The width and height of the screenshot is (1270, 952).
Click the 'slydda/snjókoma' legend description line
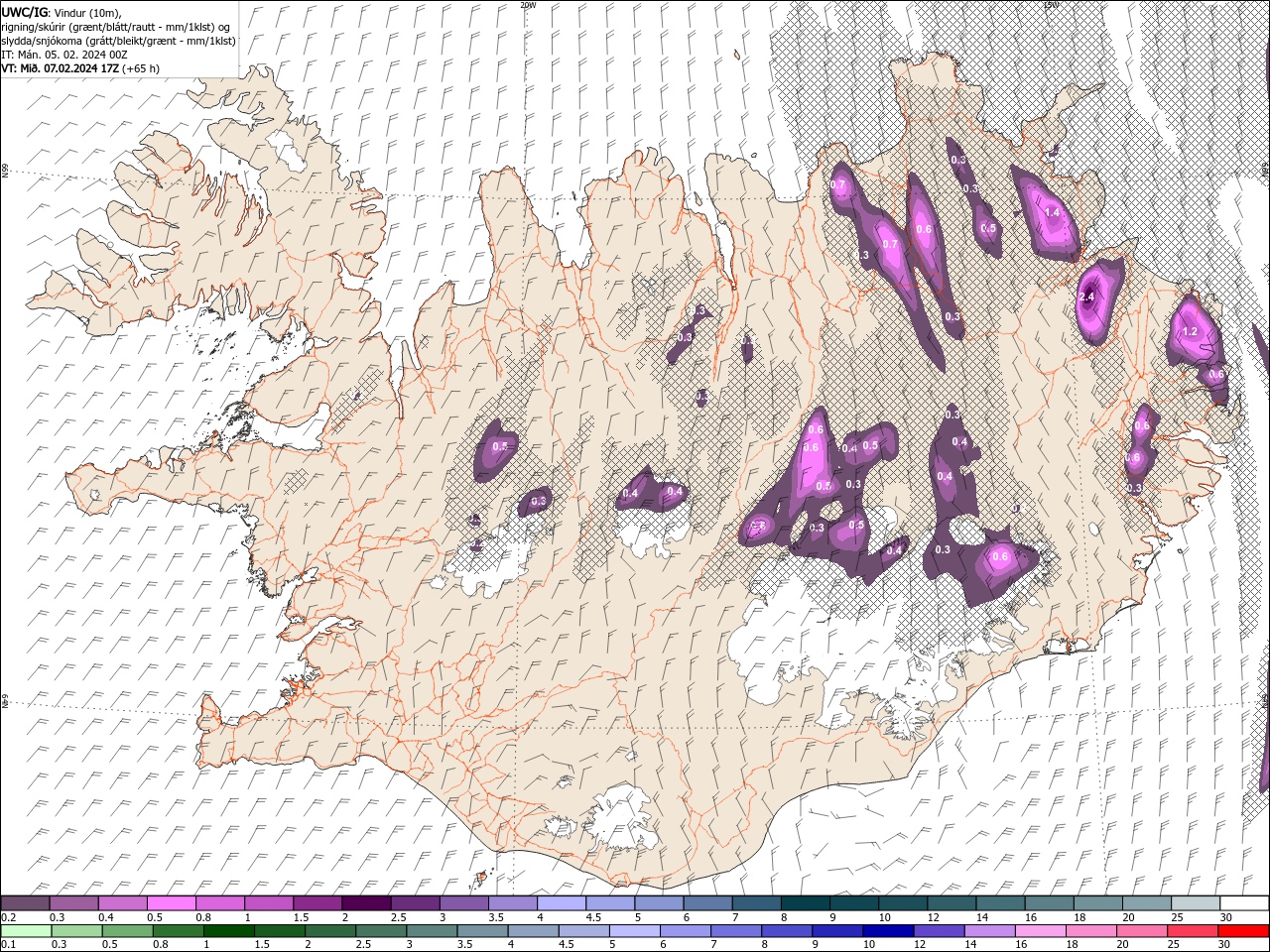click(x=118, y=41)
